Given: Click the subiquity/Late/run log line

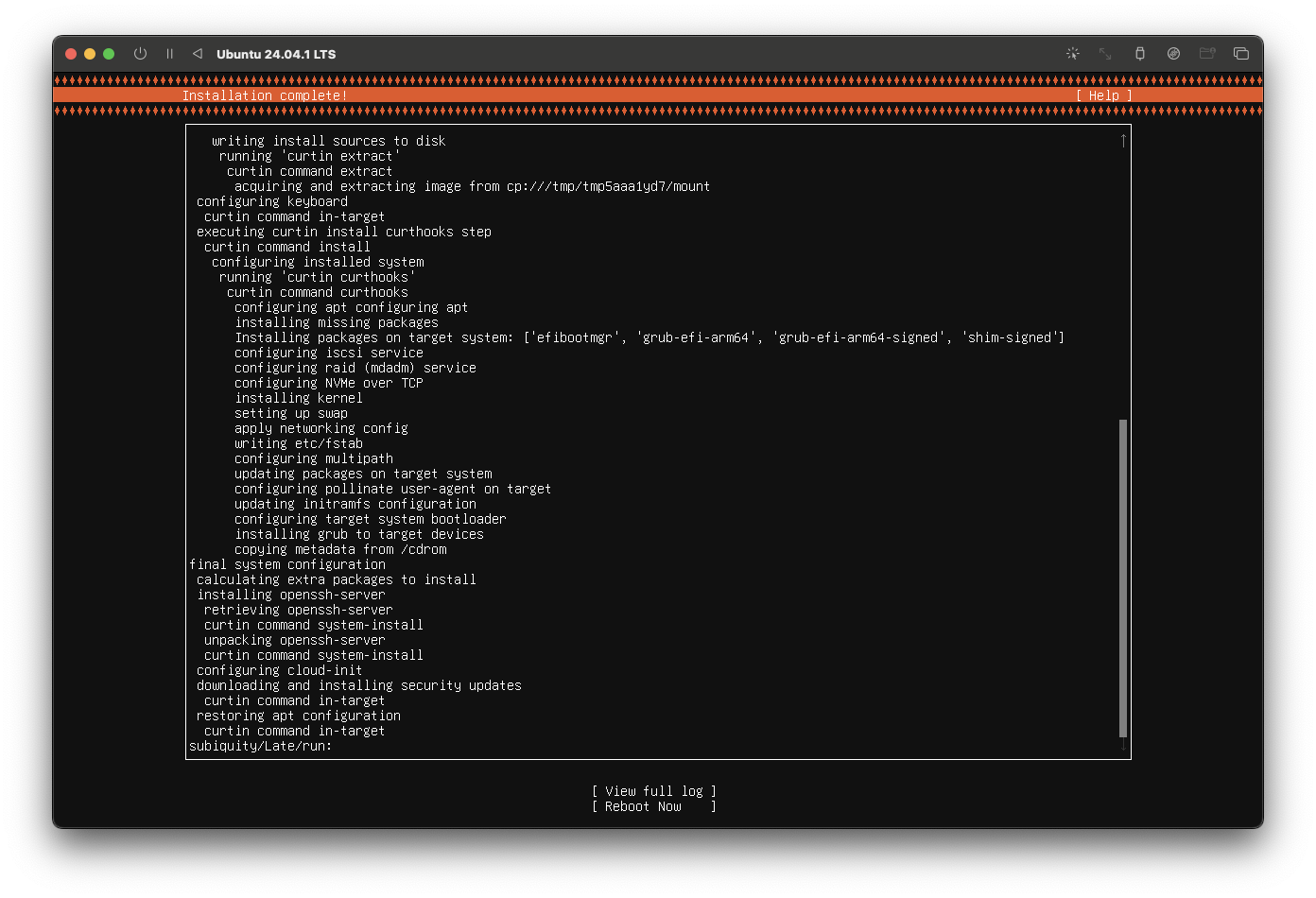Looking at the screenshot, I should [260, 746].
